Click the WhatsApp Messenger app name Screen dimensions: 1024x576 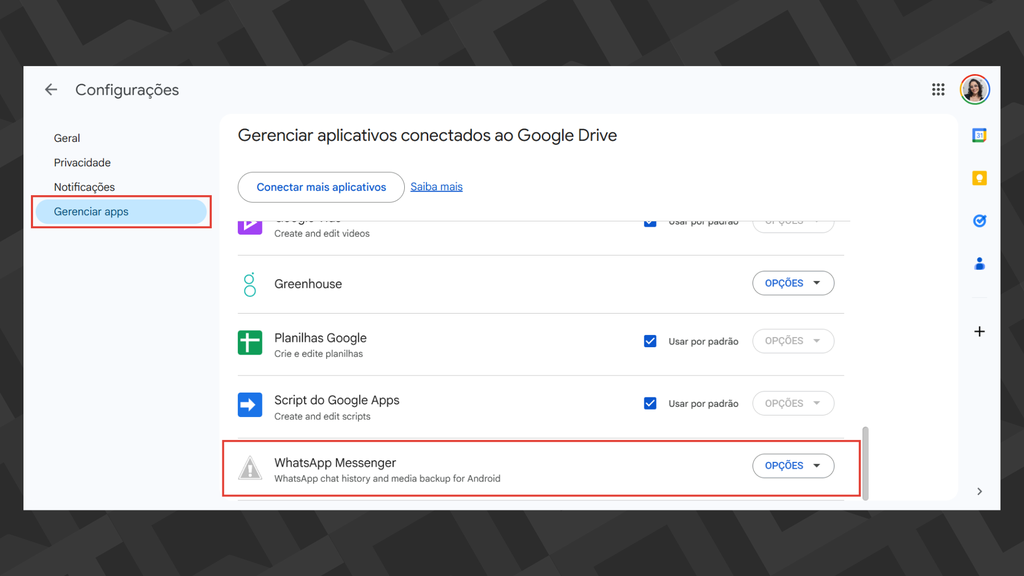(x=335, y=462)
